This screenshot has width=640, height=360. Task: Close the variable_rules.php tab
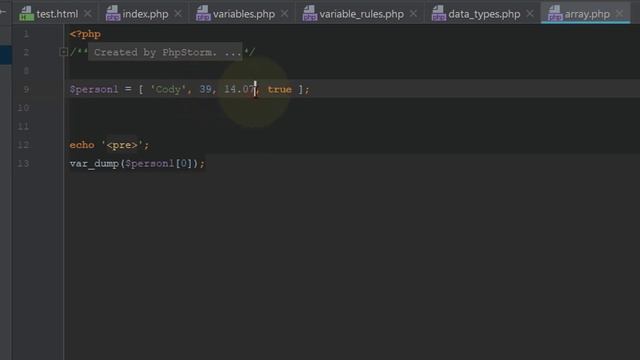coord(413,14)
